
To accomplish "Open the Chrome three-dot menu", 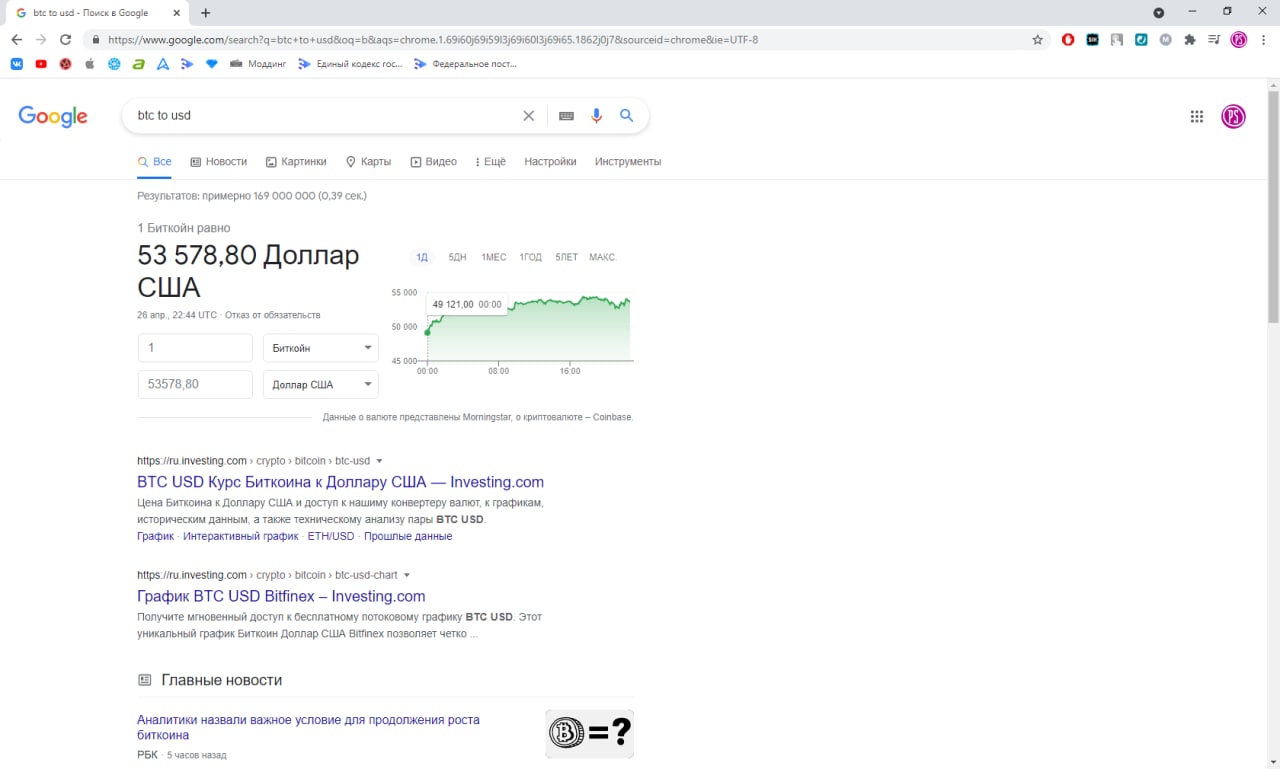I will tap(1263, 40).
